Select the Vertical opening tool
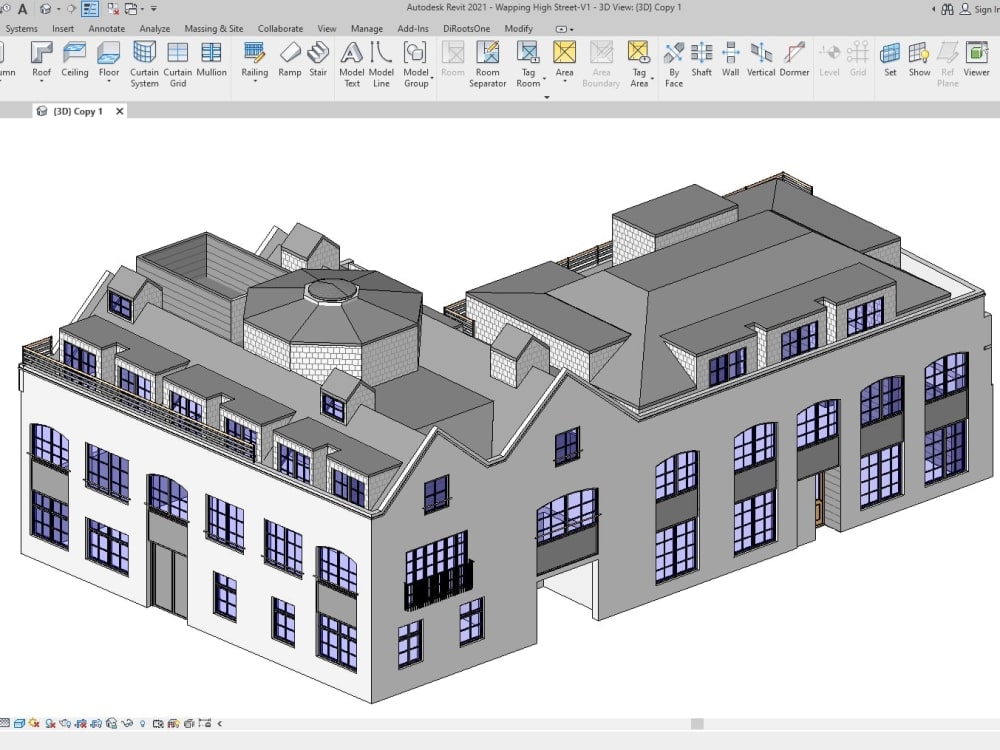 click(761, 60)
